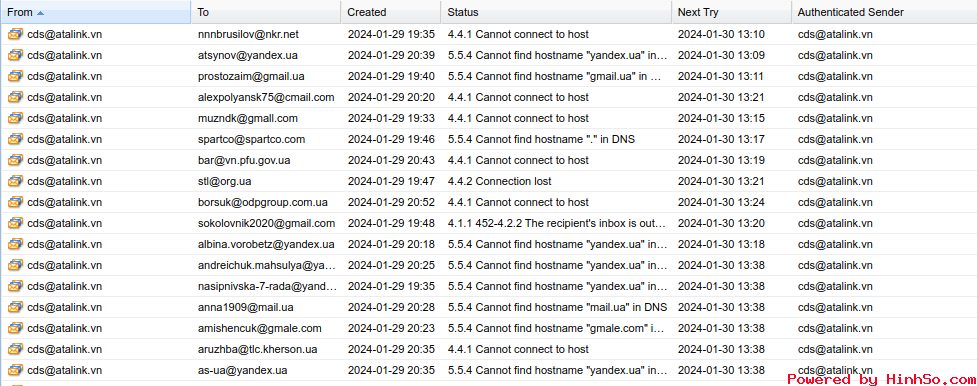Sort by the To column header
The width and height of the screenshot is (977, 386).
click(x=203, y=12)
